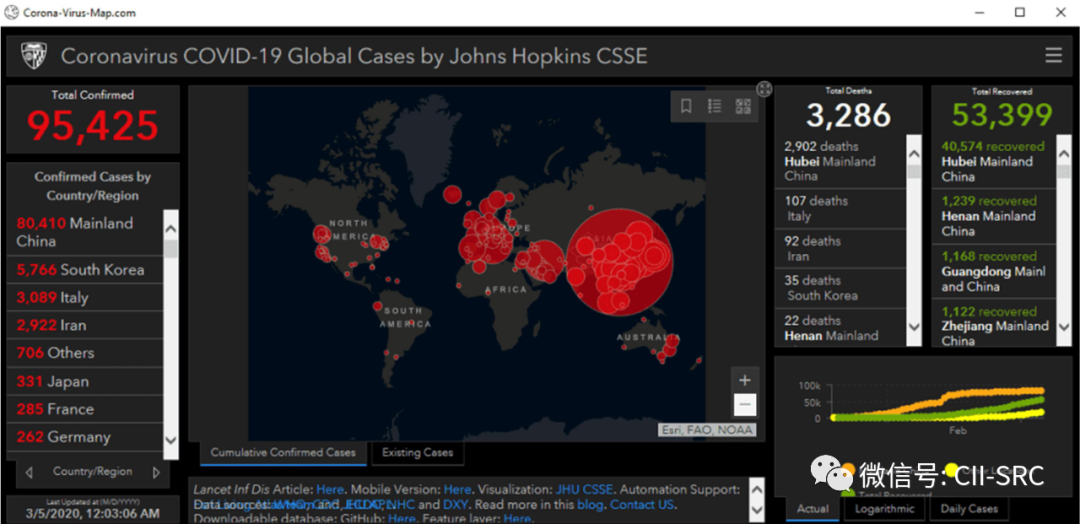
Task: Click 40,574 recovered Hubei entry
Action: (994, 161)
